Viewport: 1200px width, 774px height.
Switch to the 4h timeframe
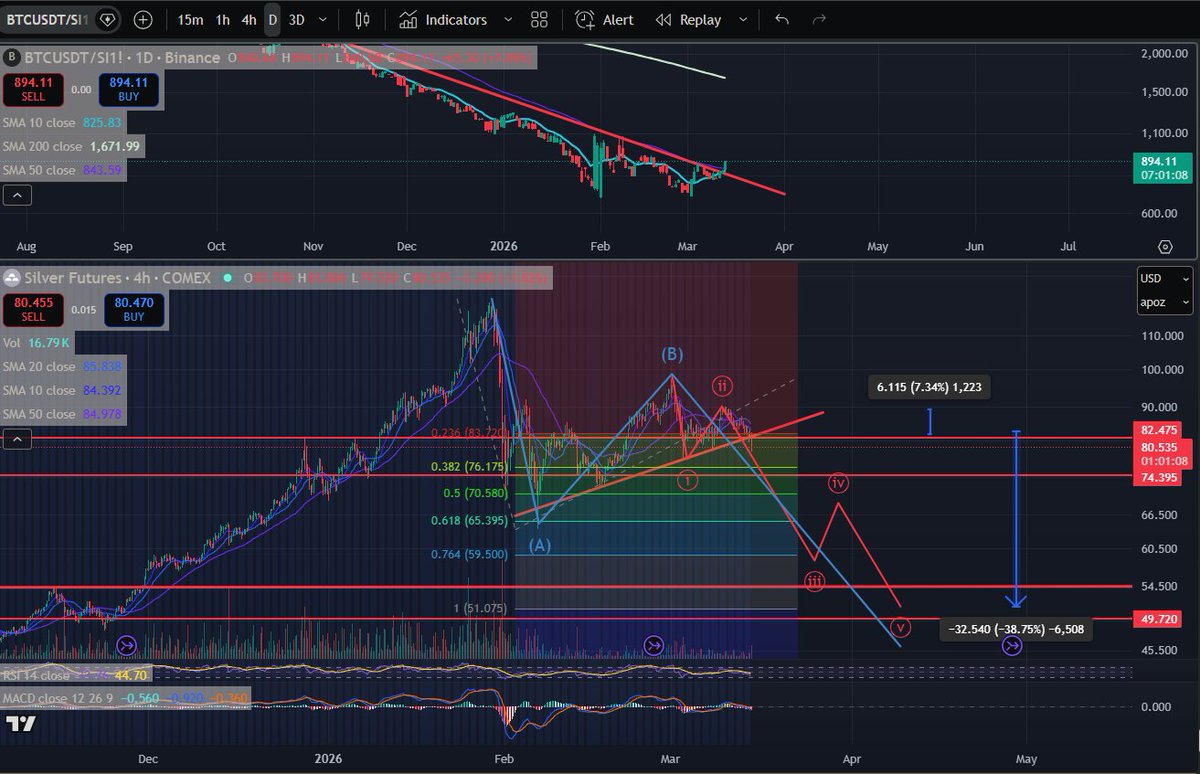coord(249,19)
